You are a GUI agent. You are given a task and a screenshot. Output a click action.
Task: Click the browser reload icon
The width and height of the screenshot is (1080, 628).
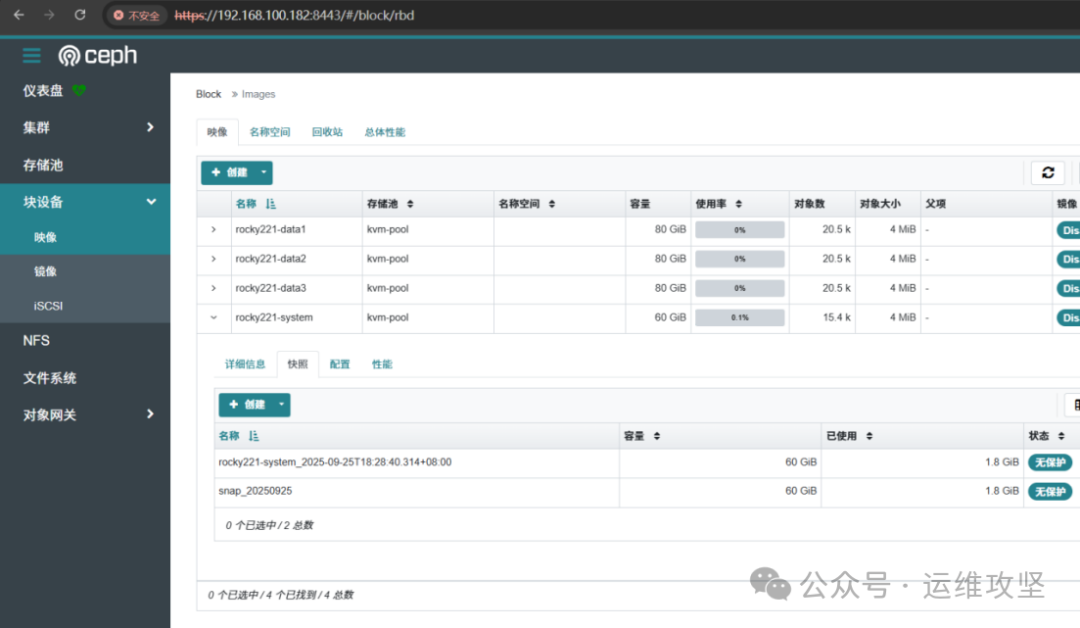point(80,15)
